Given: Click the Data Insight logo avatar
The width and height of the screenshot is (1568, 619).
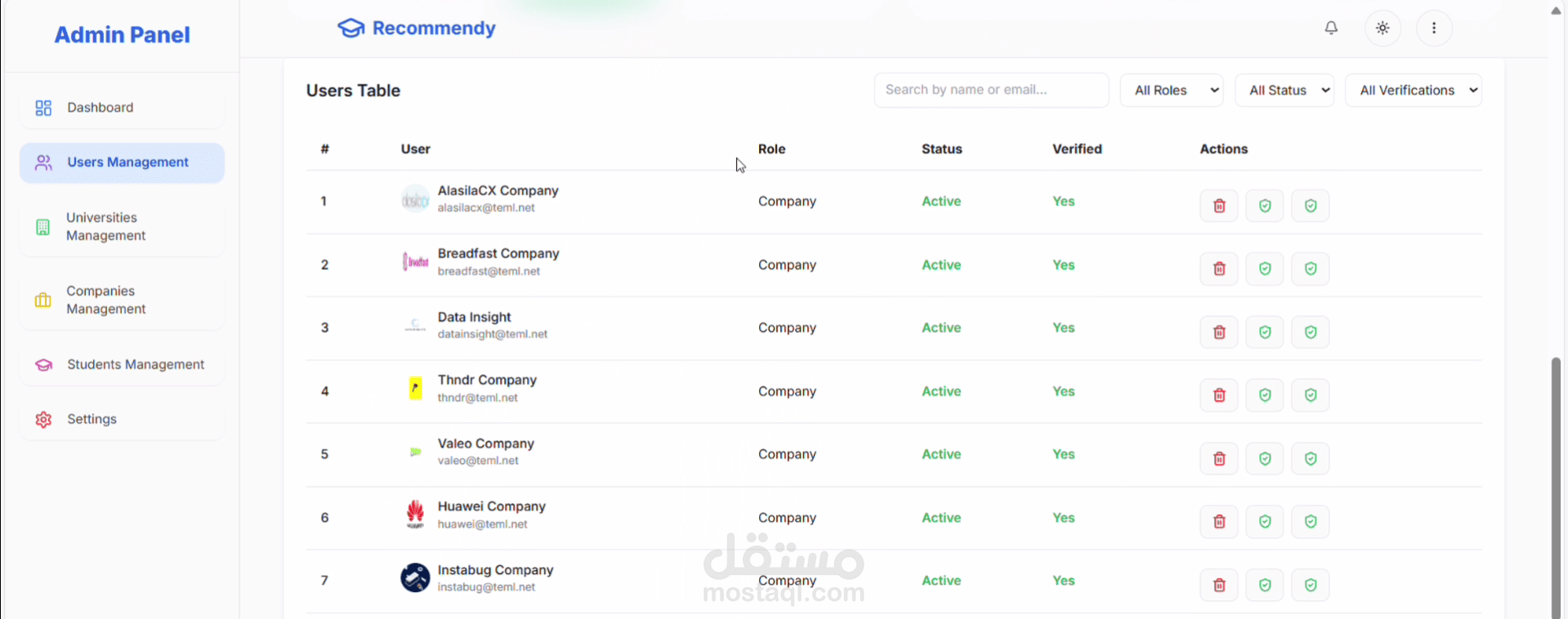Looking at the screenshot, I should [415, 325].
